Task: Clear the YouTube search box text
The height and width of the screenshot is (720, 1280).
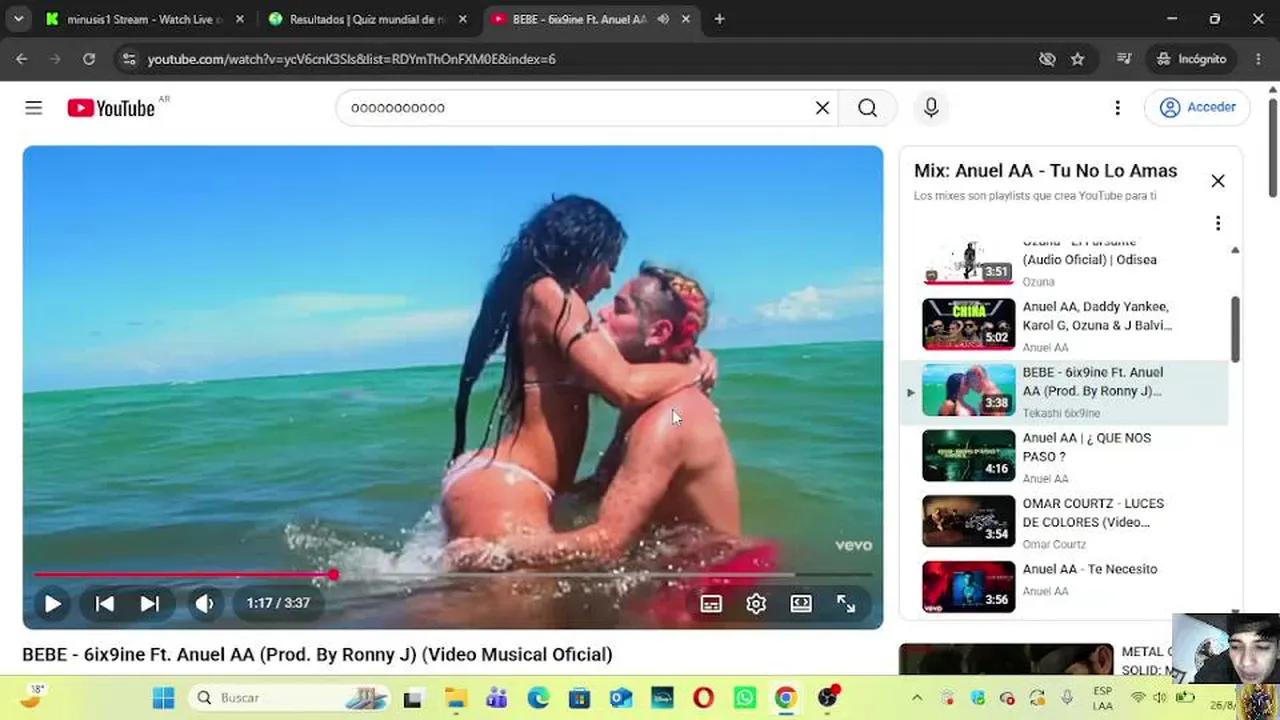Action: (x=822, y=108)
